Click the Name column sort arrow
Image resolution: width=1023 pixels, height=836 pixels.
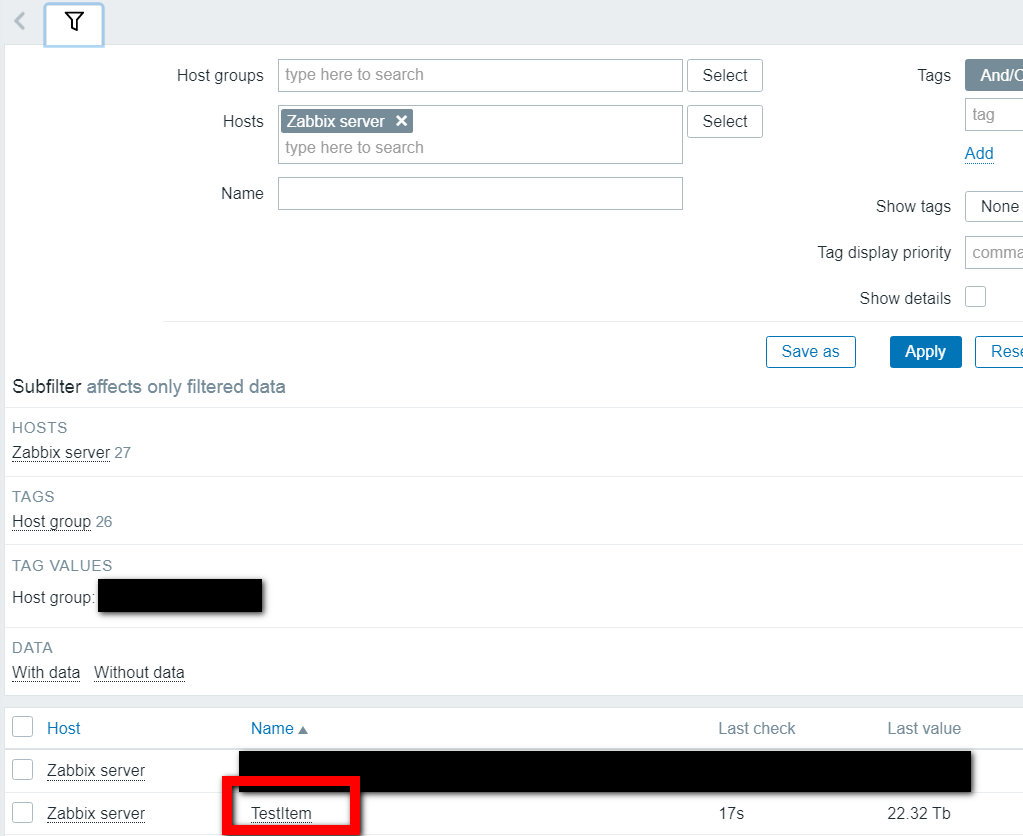303,730
